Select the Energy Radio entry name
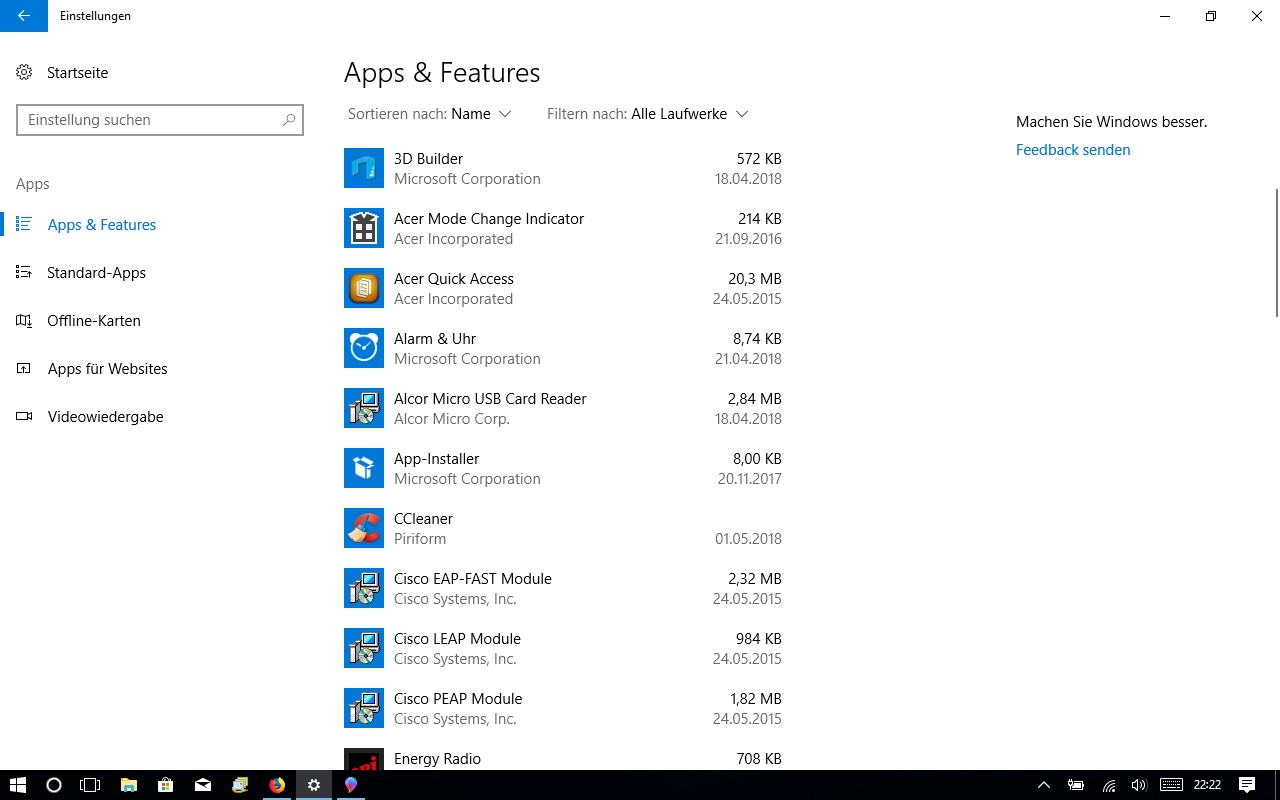This screenshot has height=800, width=1280. [437, 759]
